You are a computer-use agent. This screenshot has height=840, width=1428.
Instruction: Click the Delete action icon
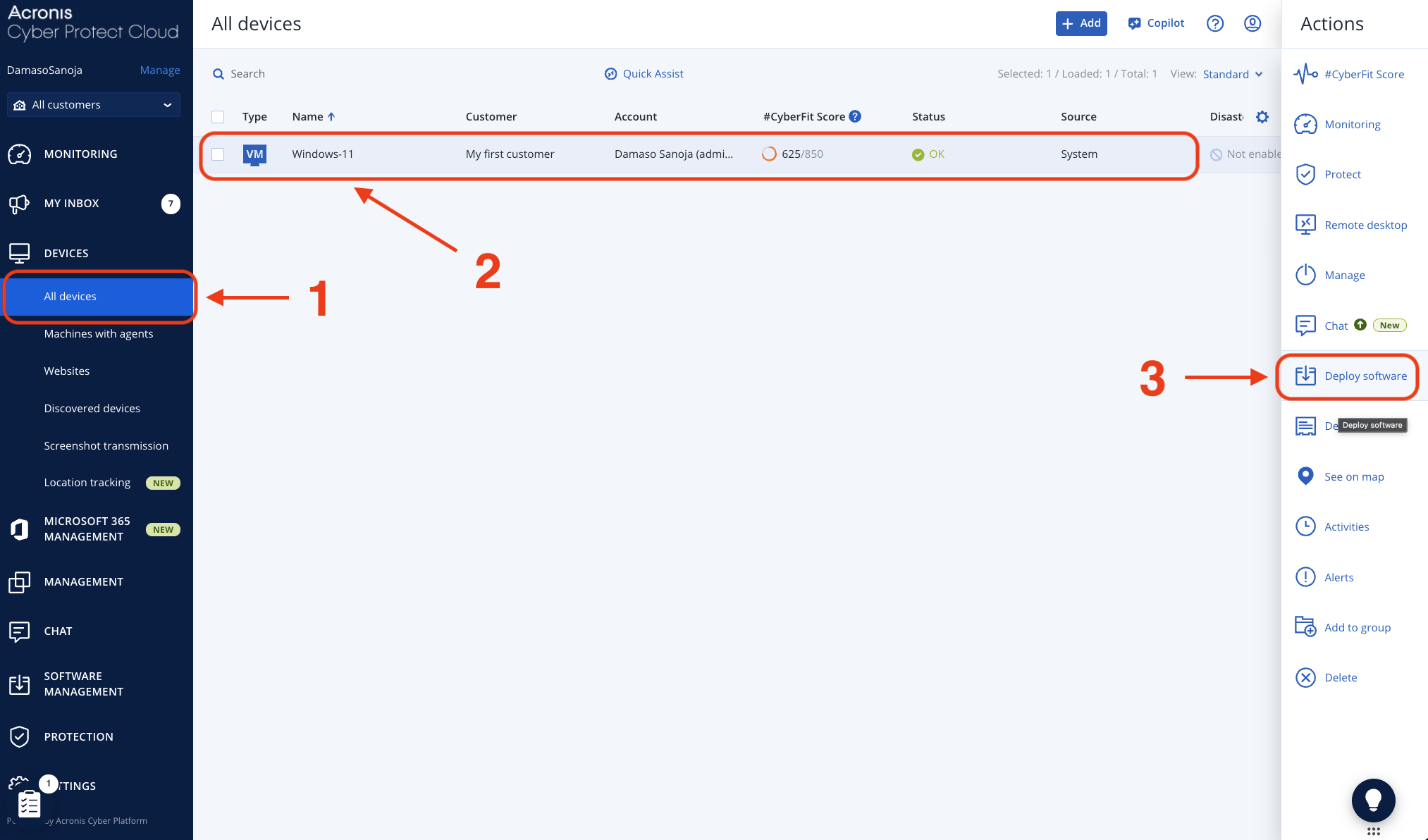click(1305, 677)
